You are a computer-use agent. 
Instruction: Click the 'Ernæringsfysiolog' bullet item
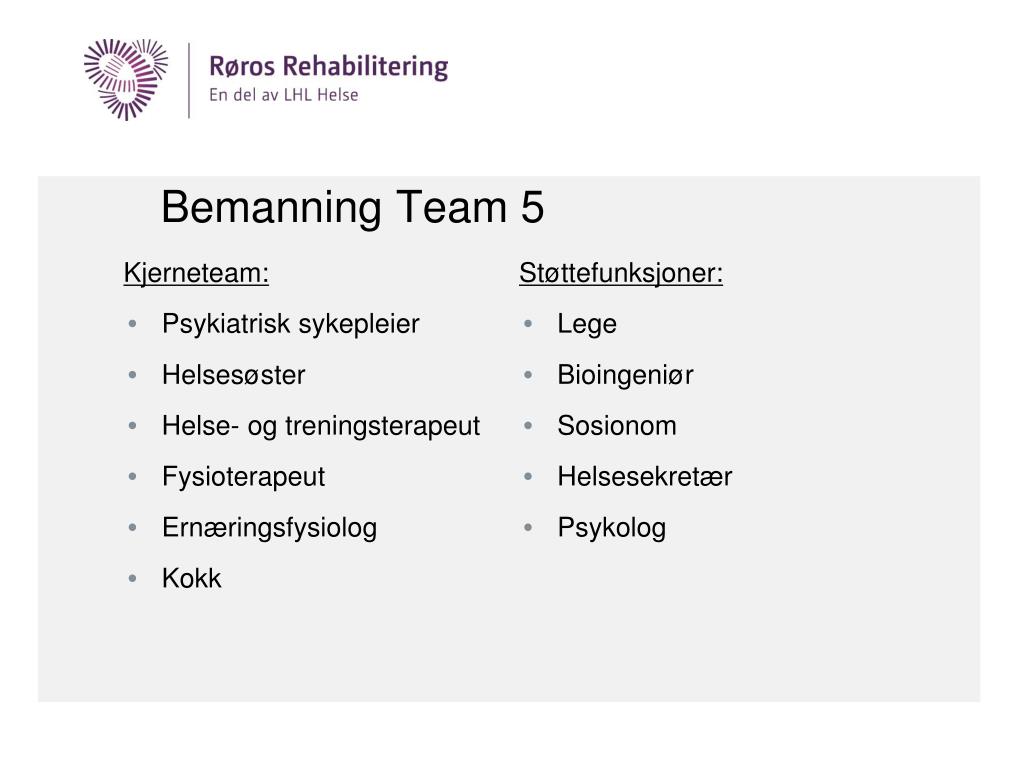[x=270, y=528]
